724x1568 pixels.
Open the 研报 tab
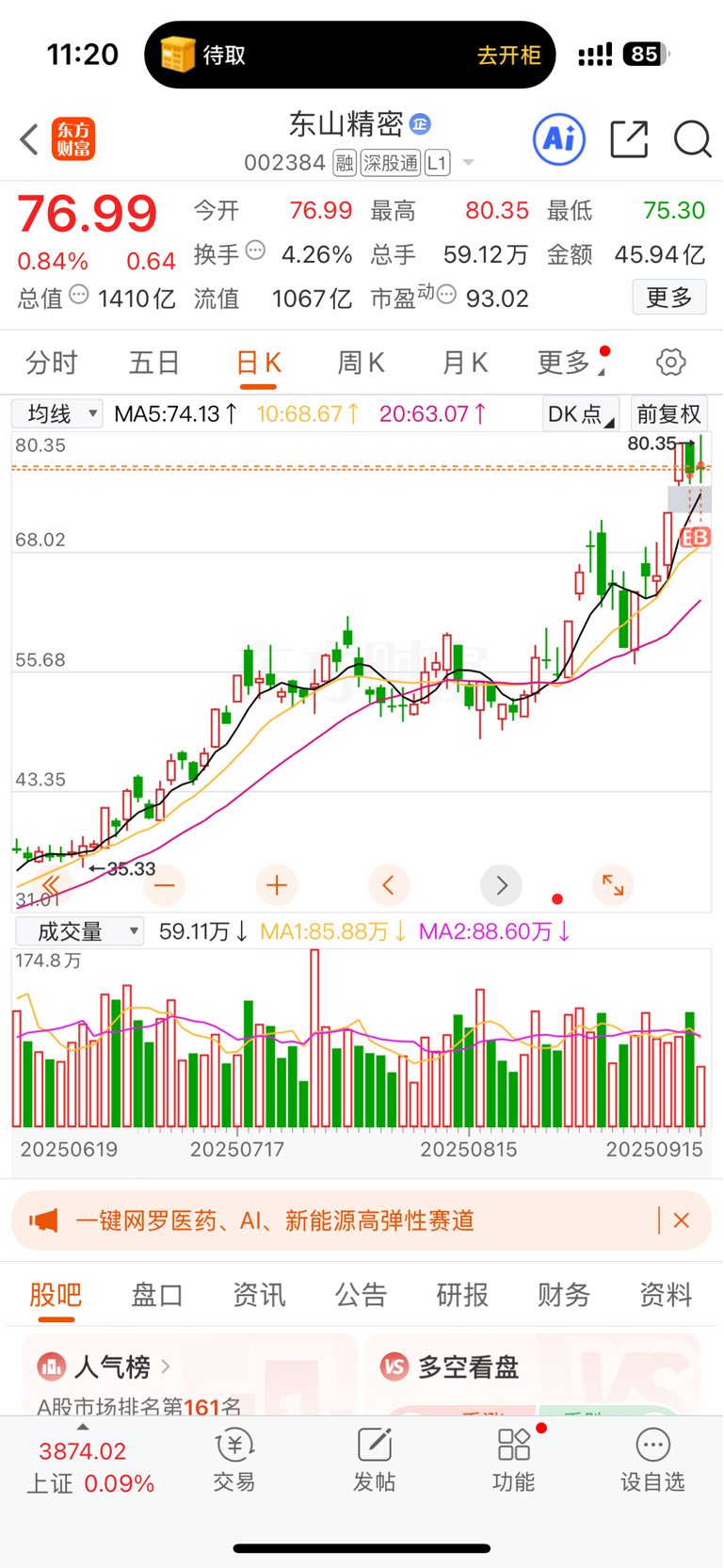tap(462, 1295)
